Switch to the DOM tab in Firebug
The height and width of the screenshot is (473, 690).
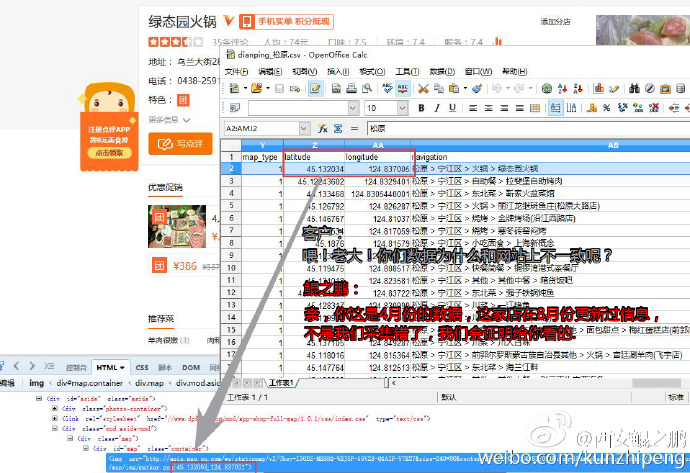click(x=191, y=367)
